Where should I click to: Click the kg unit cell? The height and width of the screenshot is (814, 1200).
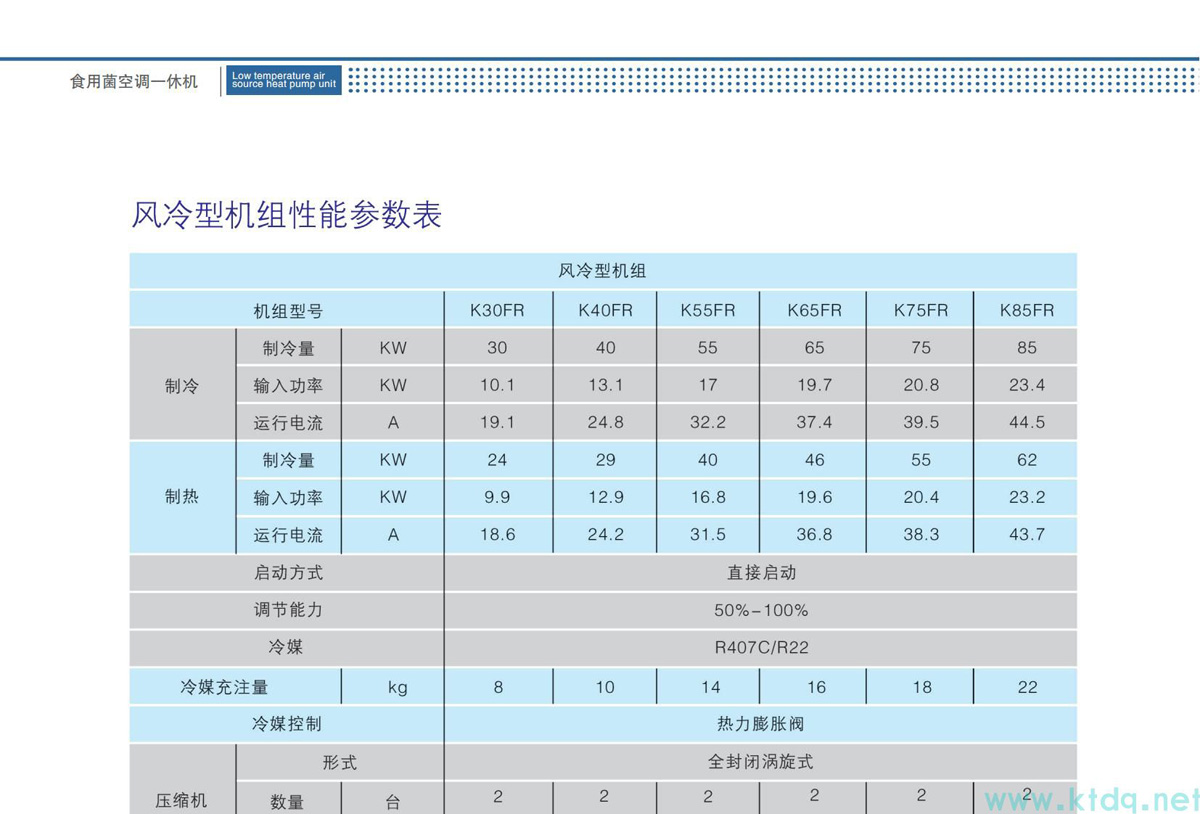pyautogui.click(x=394, y=687)
